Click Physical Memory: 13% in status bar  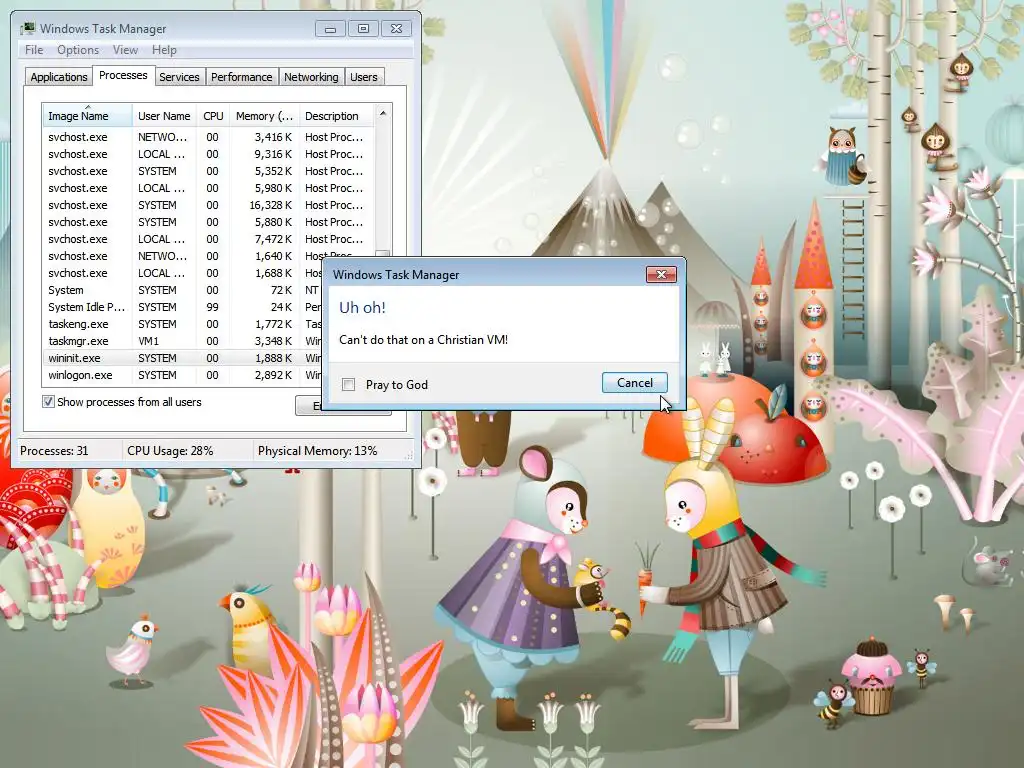(317, 451)
